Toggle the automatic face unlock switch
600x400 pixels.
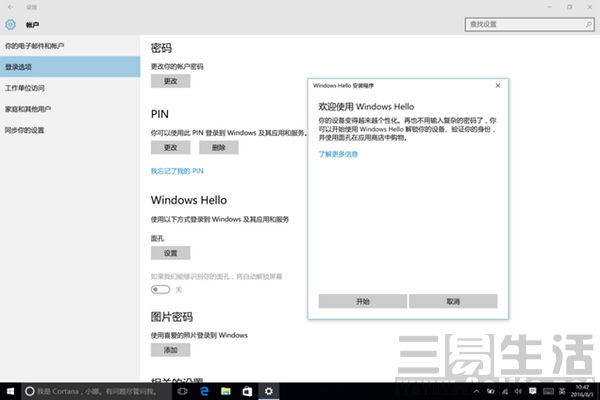pyautogui.click(x=160, y=289)
